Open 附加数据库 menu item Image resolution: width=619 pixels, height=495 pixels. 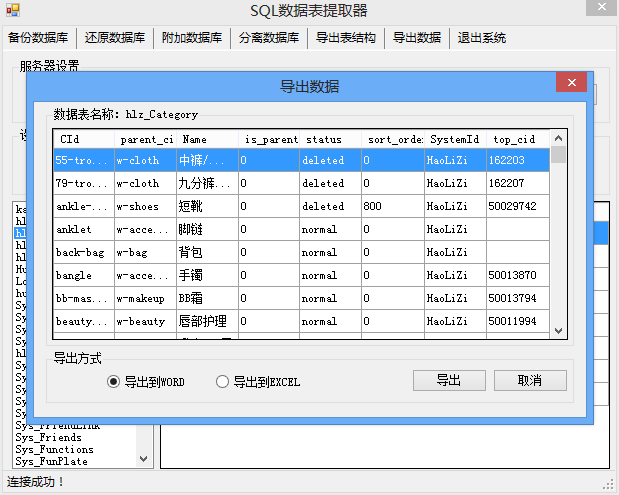192,38
